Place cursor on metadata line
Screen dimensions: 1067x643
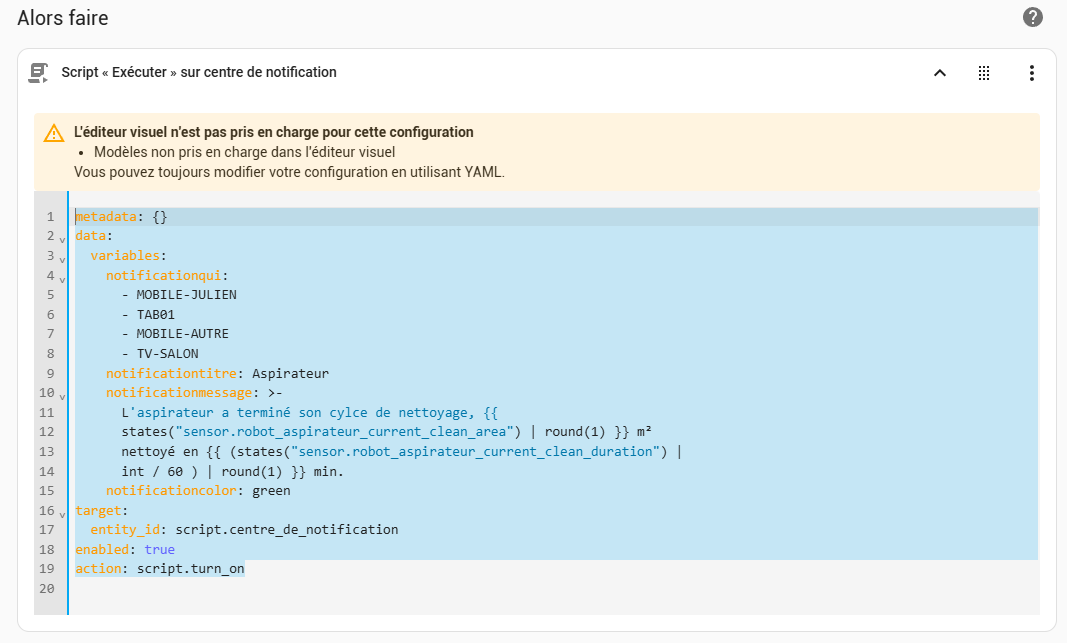[121, 216]
